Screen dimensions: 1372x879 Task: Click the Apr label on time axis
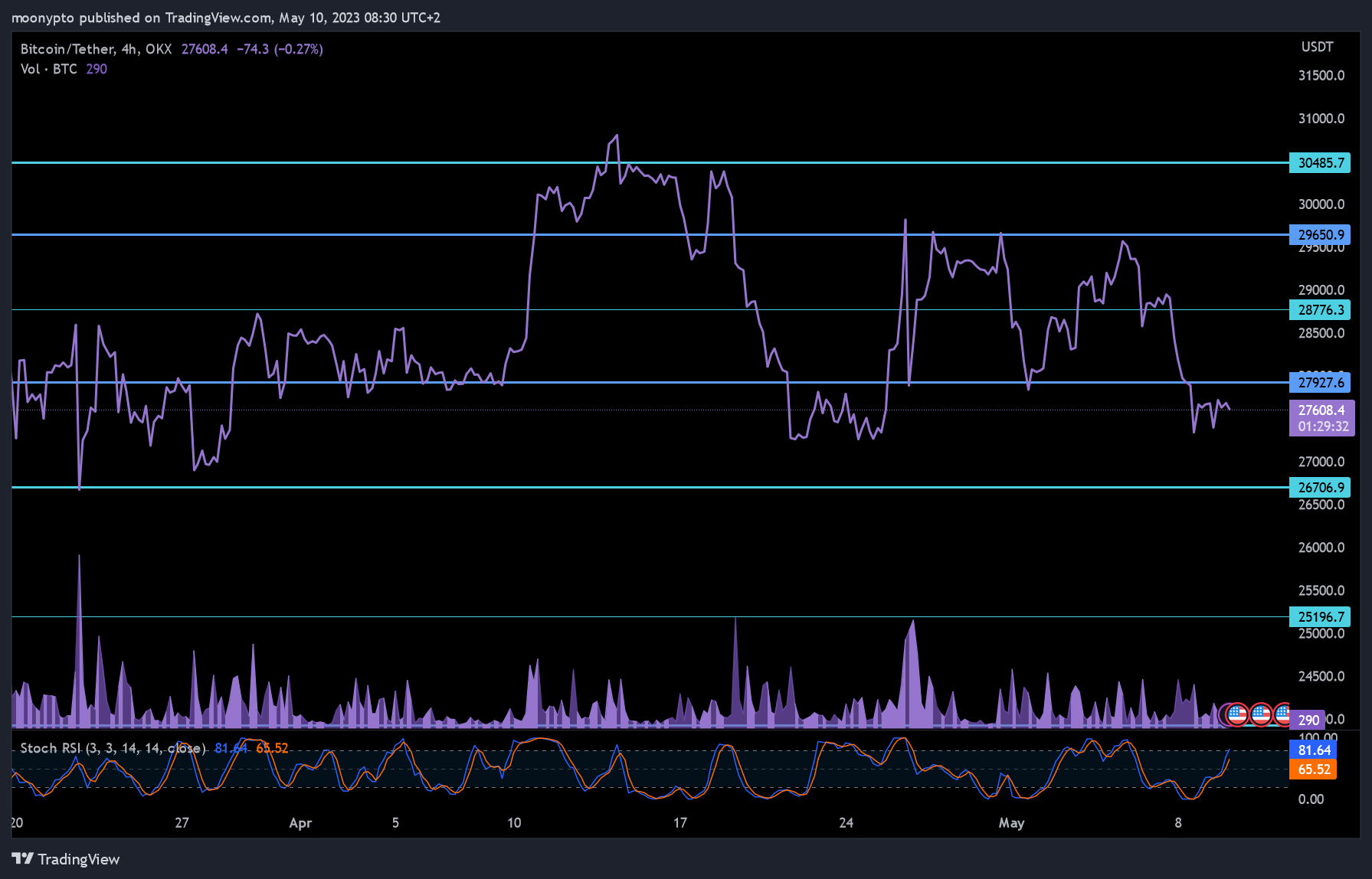[300, 823]
